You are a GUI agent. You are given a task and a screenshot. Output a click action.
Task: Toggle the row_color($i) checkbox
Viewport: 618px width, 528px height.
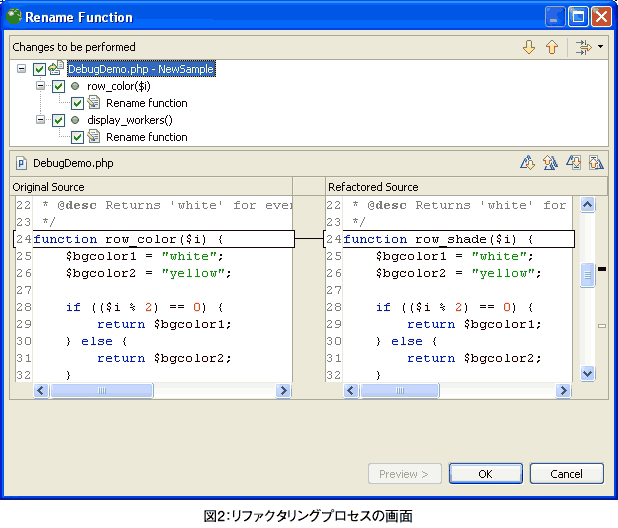tap(58, 86)
